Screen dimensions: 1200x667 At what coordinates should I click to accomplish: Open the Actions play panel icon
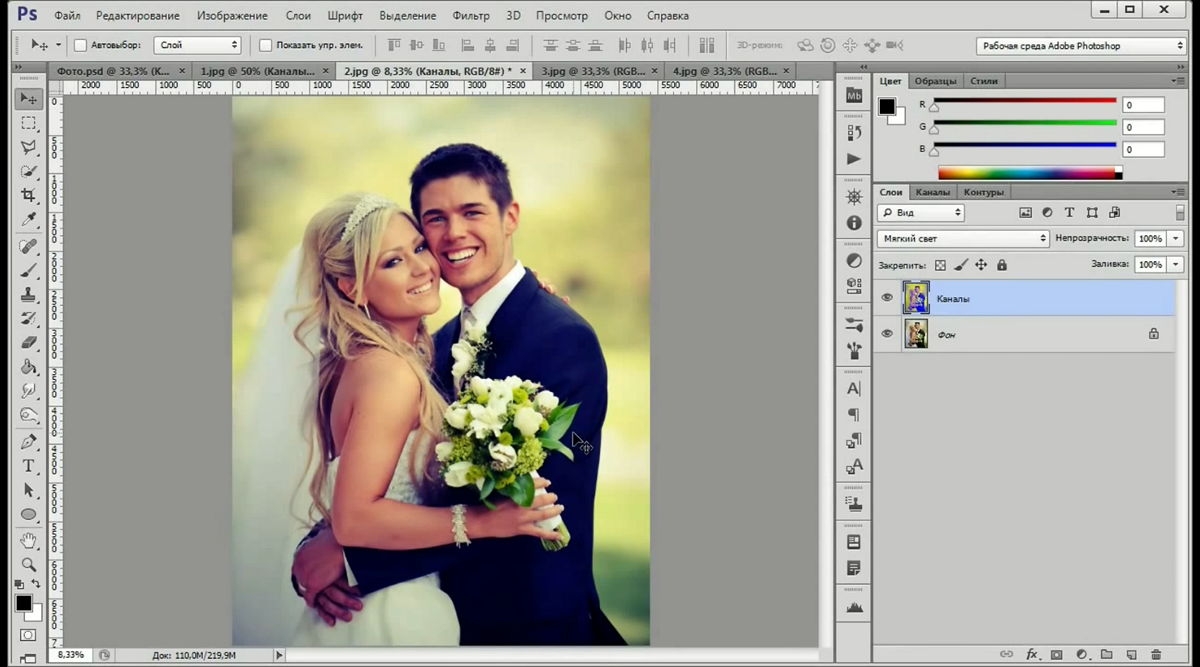[853, 159]
